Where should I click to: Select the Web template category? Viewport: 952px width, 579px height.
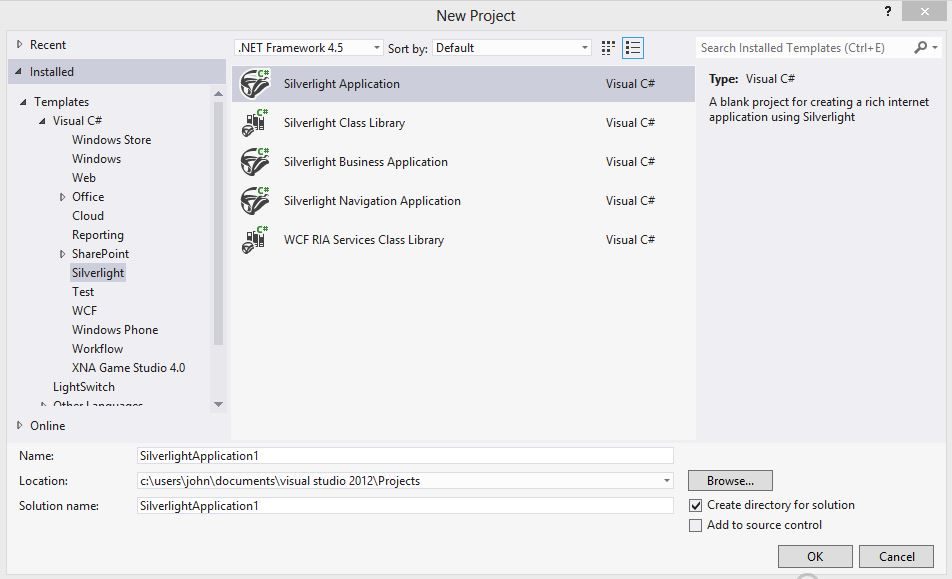84,178
